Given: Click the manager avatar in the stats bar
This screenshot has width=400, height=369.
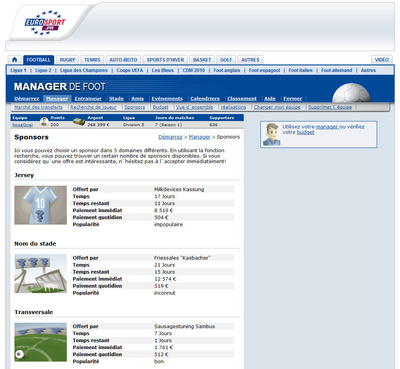Looking at the screenshot, I should [44, 122].
